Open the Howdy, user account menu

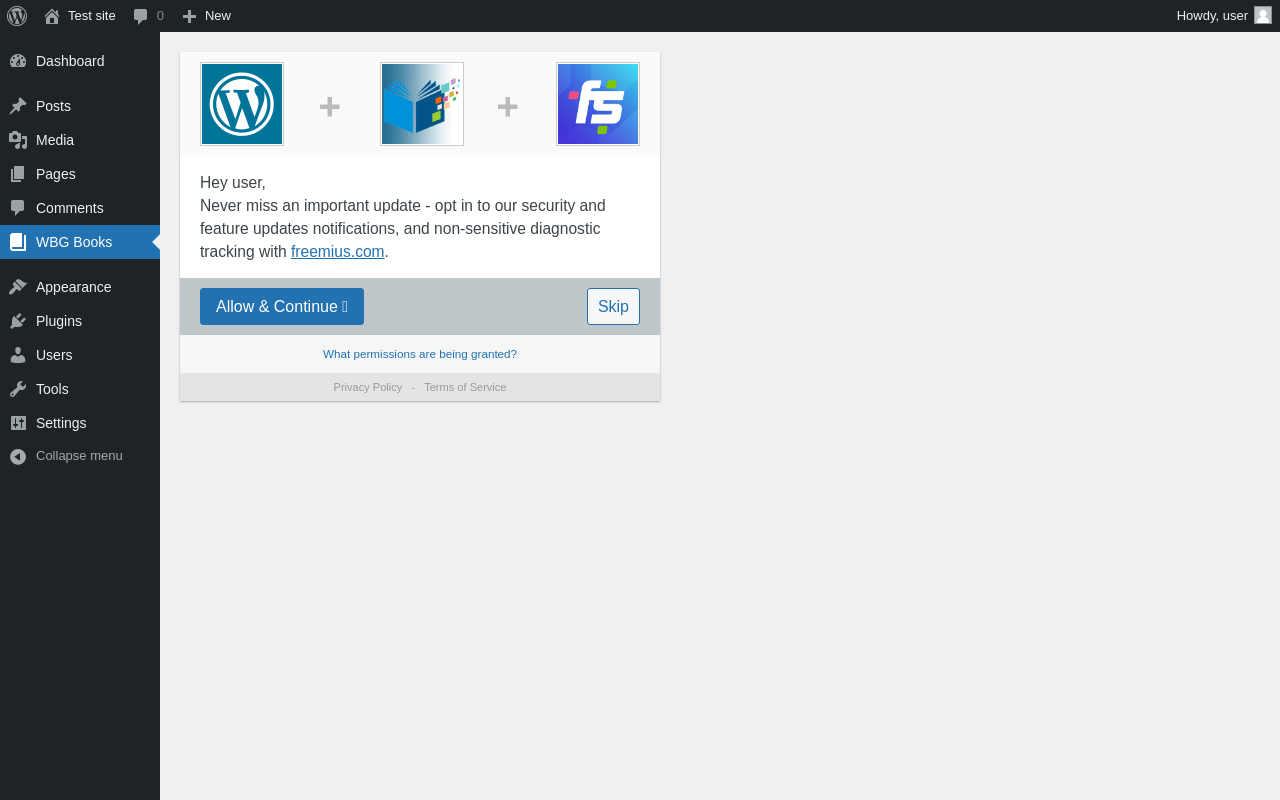click(x=1224, y=16)
